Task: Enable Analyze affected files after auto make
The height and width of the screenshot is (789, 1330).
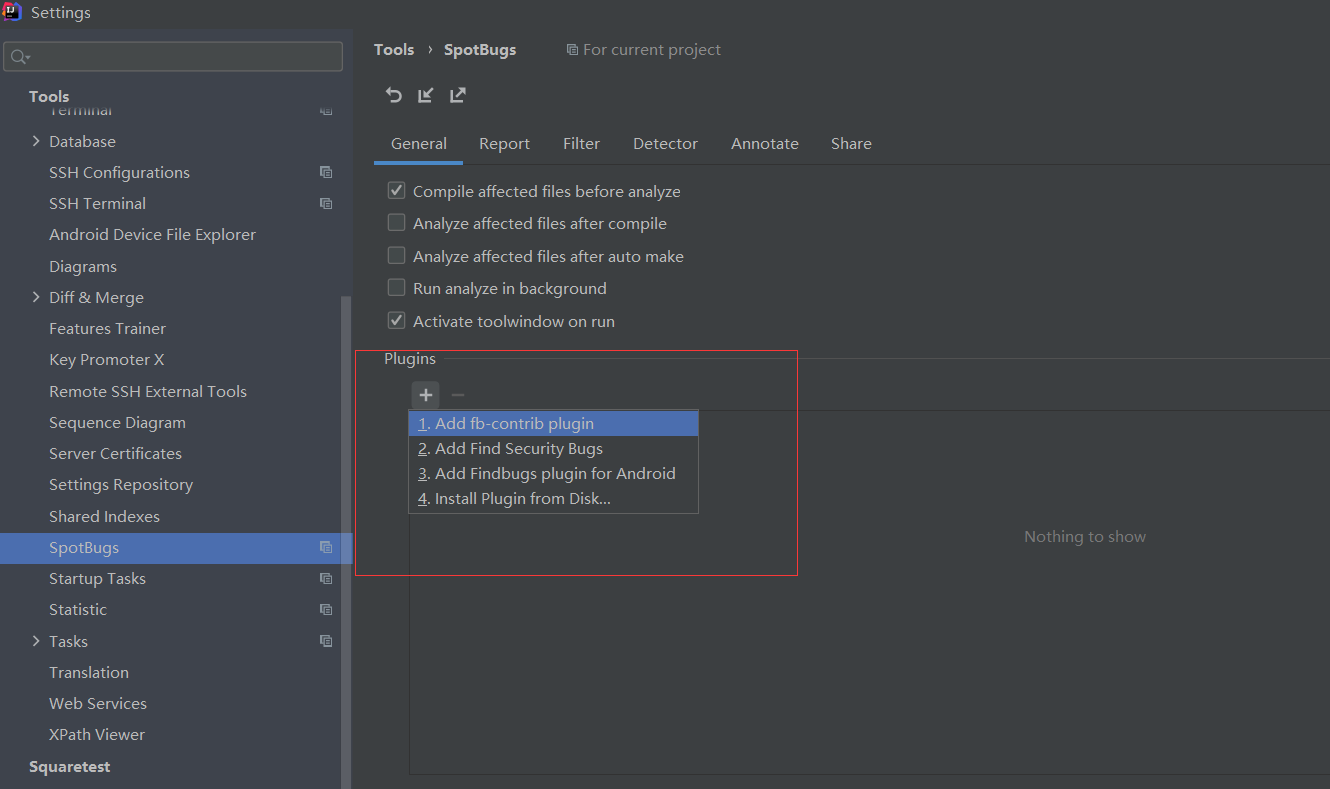Action: 397,256
